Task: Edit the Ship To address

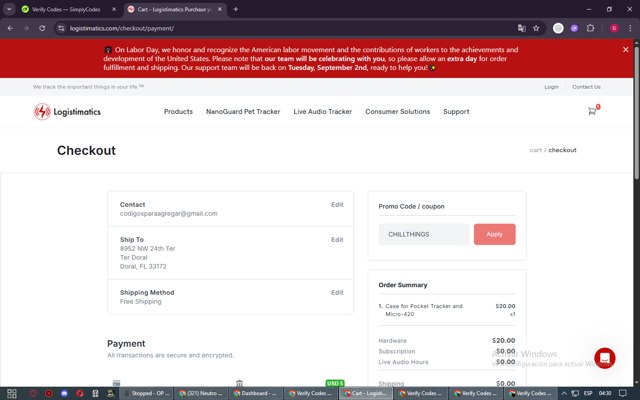Action: (x=337, y=240)
